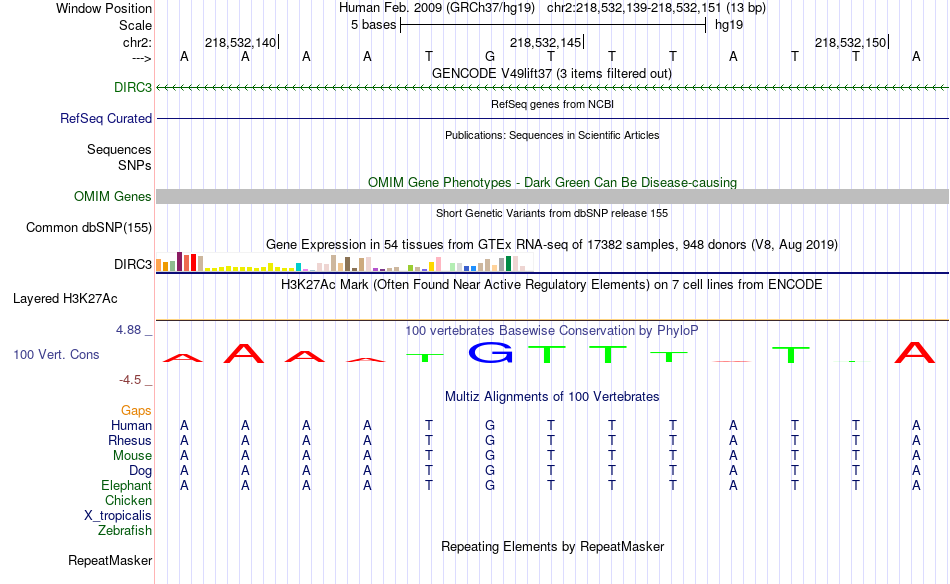
Task: Click the orange Gaps label
Action: click(x=136, y=411)
